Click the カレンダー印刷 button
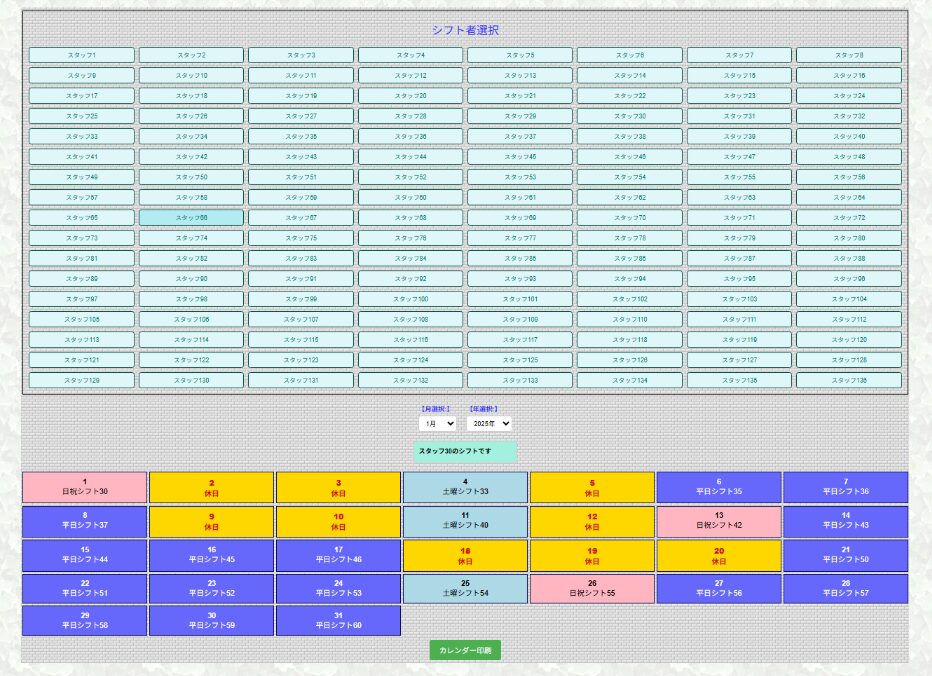932x676 pixels. click(x=465, y=650)
